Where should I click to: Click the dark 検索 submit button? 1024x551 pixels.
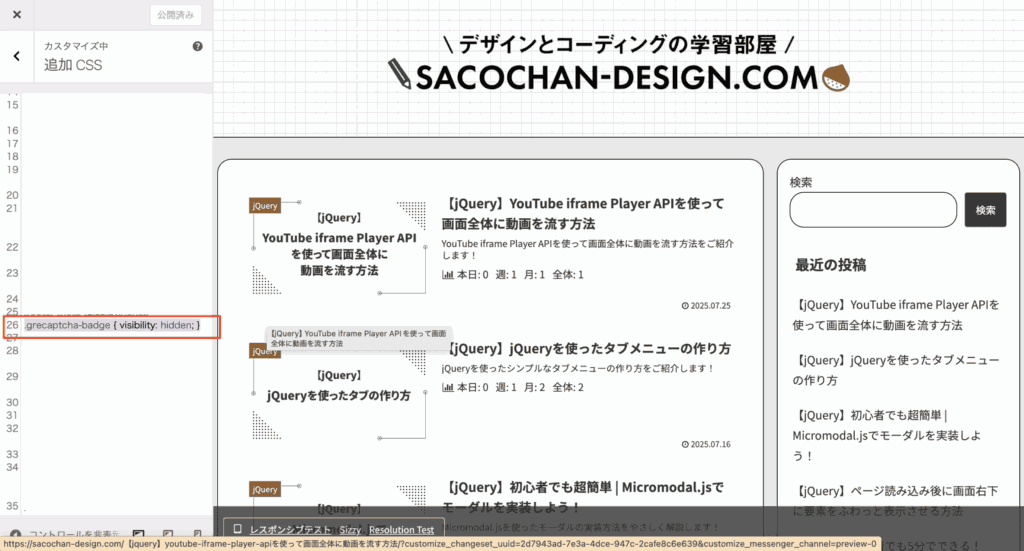pos(985,210)
